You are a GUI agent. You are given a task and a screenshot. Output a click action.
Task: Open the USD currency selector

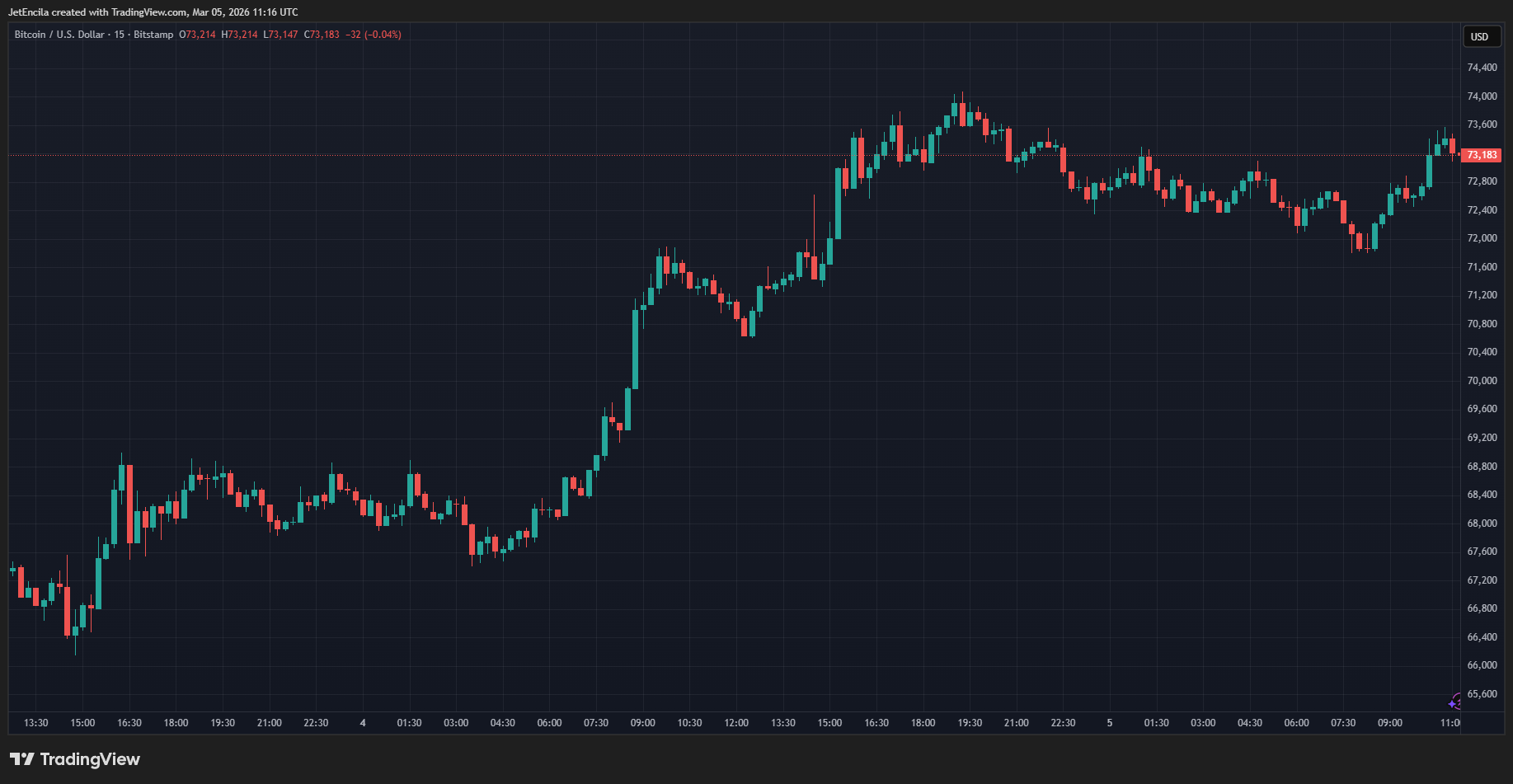[x=1480, y=36]
